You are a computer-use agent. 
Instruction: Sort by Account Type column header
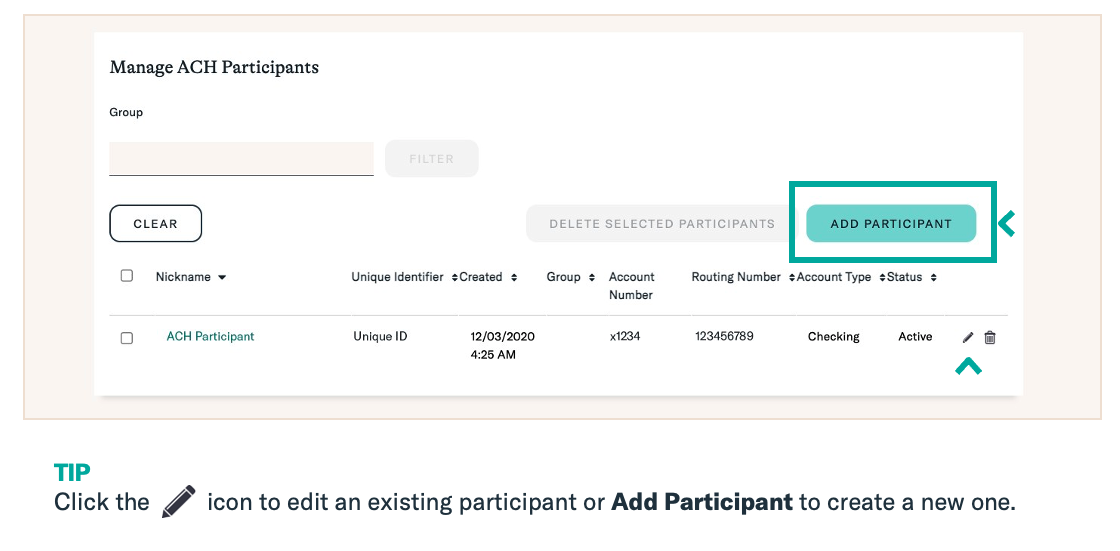(834, 277)
